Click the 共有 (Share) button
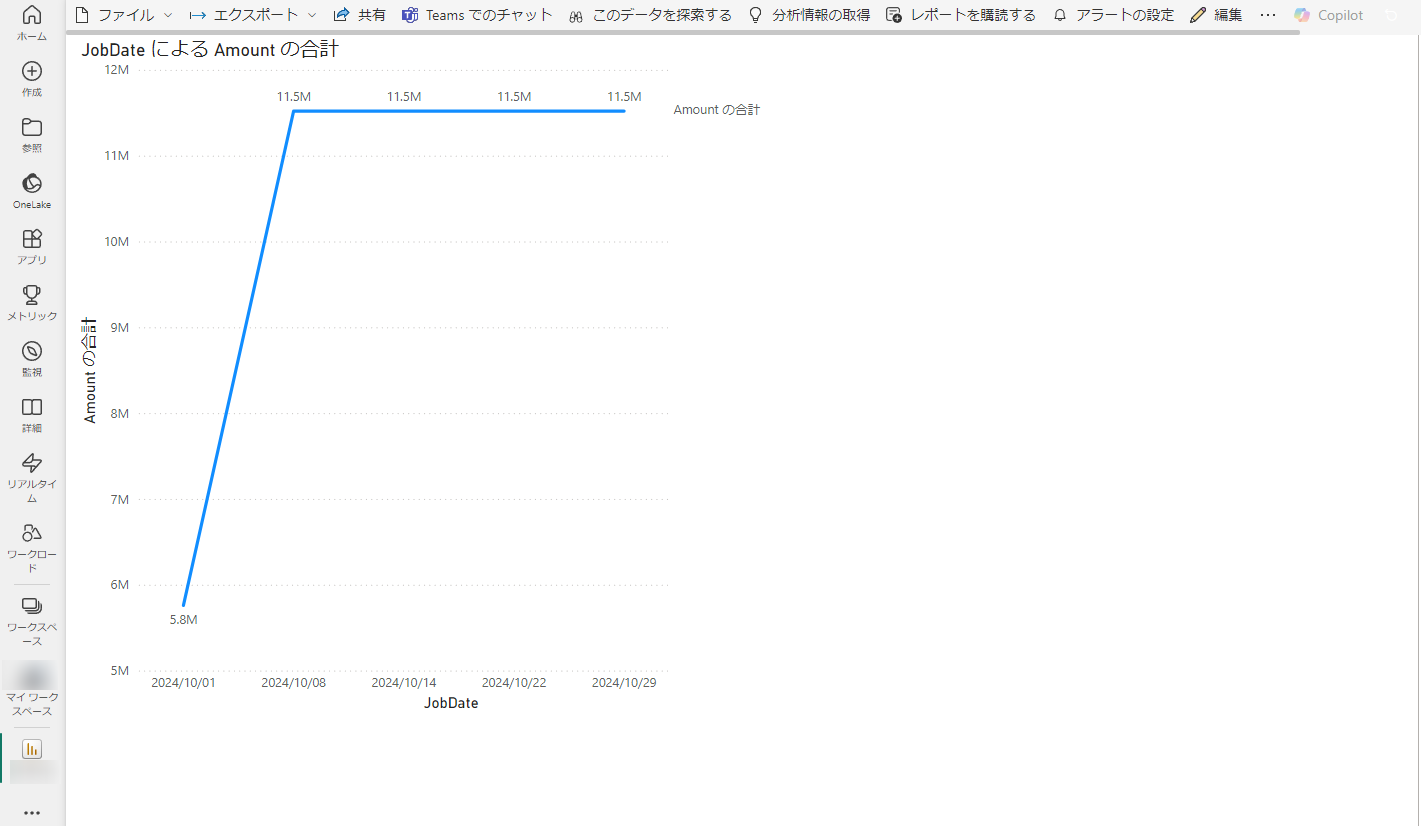This screenshot has height=826, width=1421. (x=359, y=14)
